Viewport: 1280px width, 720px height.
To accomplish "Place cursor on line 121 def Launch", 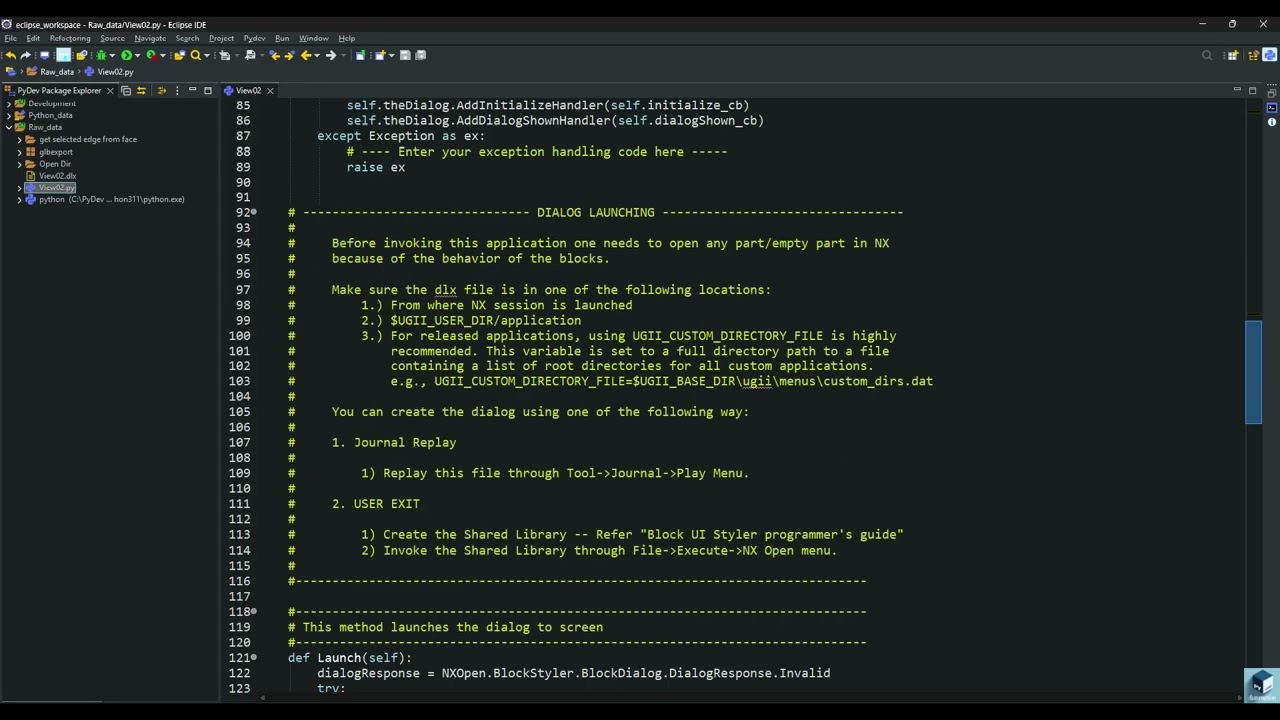I will click(350, 657).
